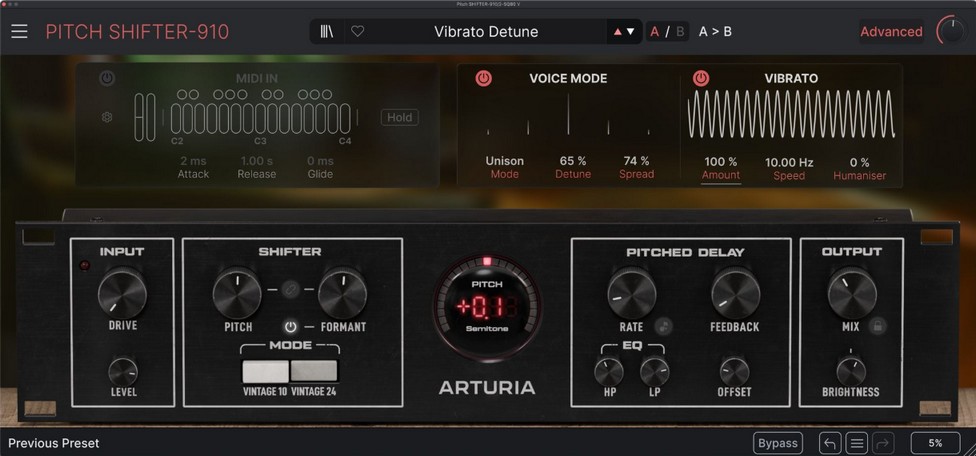Viewport: 976px width, 456px height.
Task: Open the Unison Mode selector
Action: pyautogui.click(x=504, y=161)
